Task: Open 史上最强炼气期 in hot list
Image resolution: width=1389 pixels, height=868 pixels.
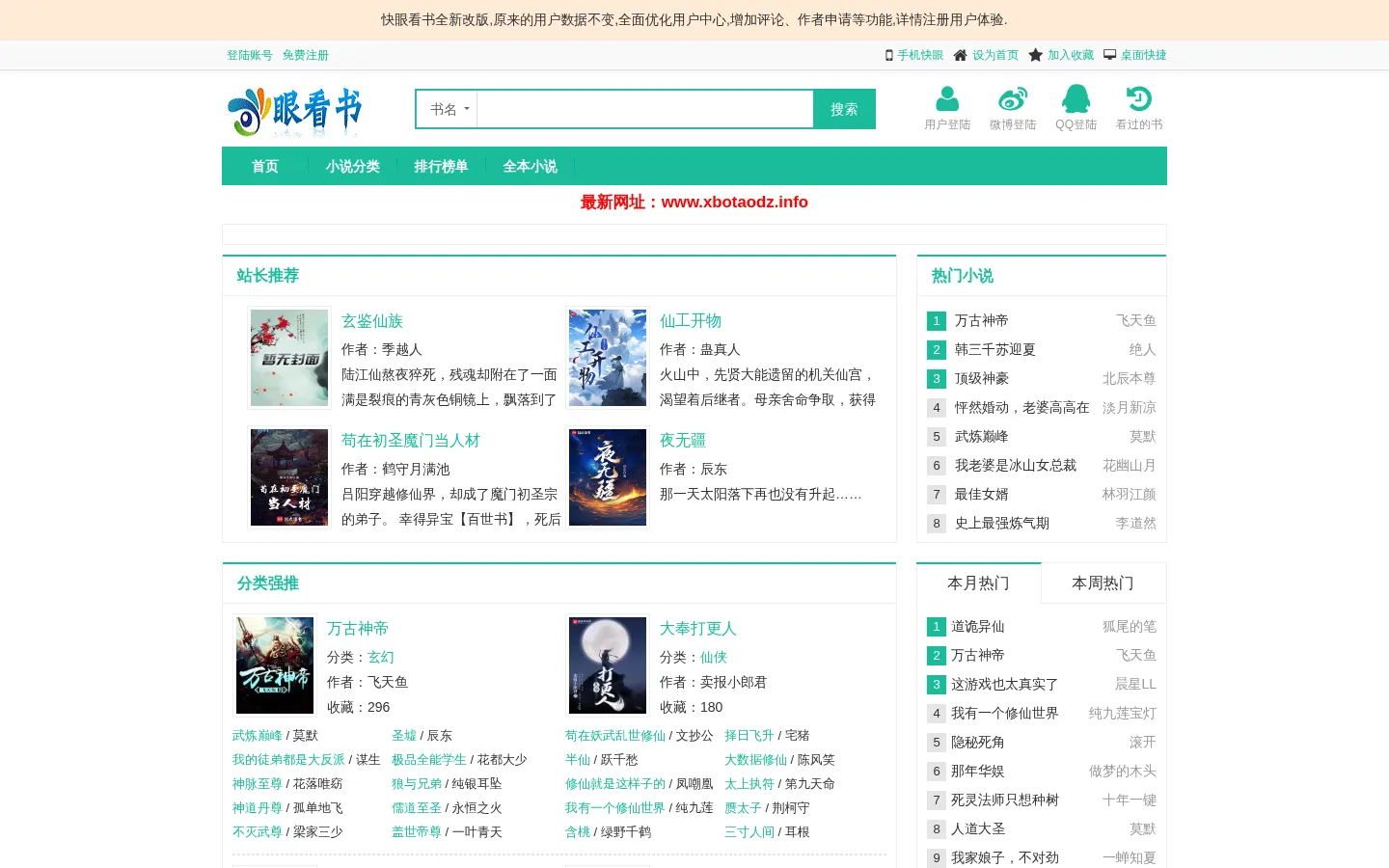Action: pos(1002,523)
